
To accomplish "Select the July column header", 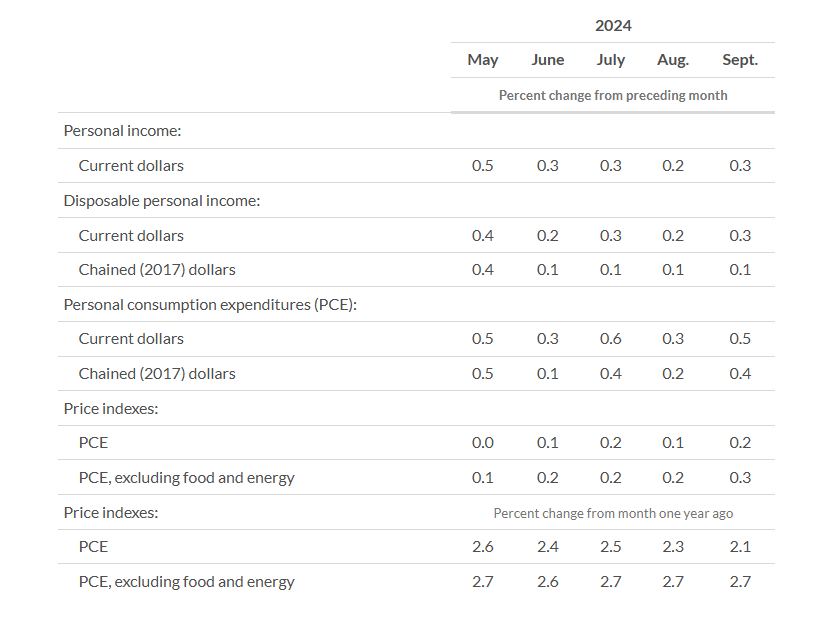I will (610, 60).
